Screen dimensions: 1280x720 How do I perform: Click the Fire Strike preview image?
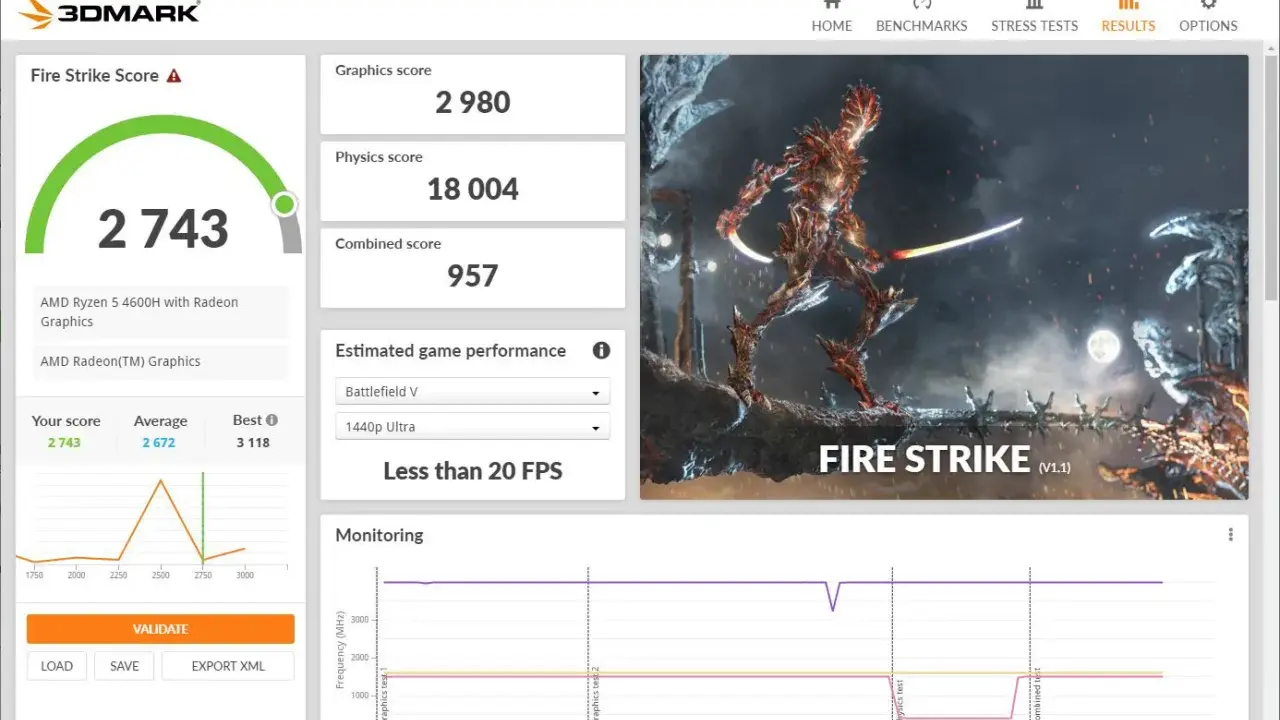coord(944,277)
